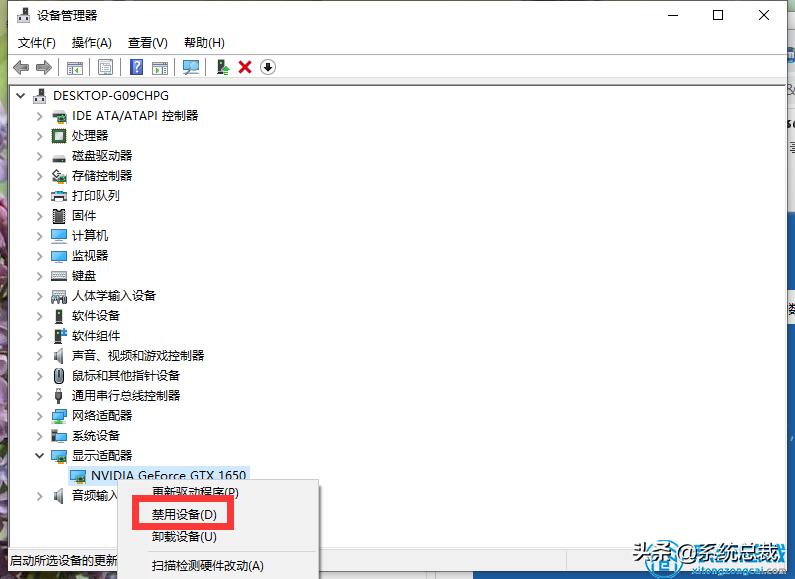Choose 更新驱动程序(P) from context menu

coord(195,491)
